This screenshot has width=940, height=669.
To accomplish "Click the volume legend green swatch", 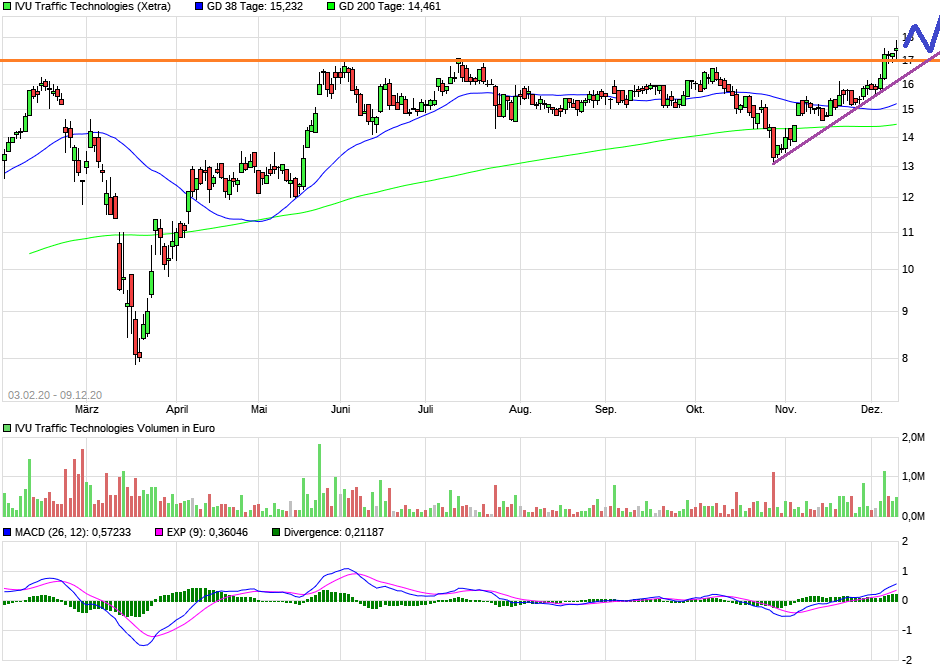I will coord(7,429).
